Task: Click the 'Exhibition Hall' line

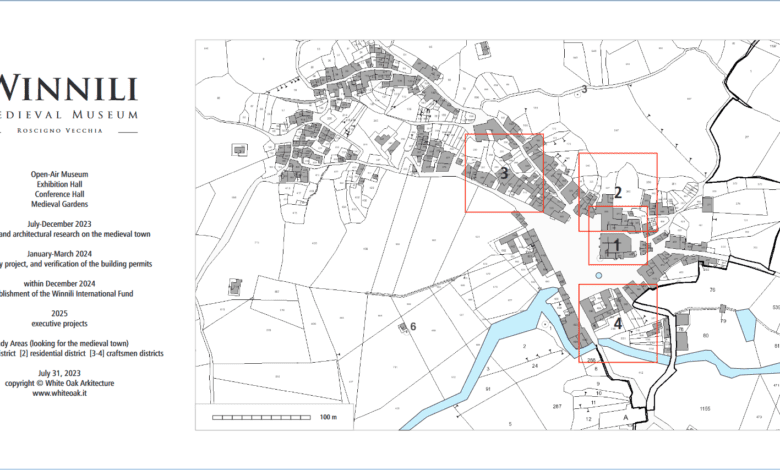Action: coord(60,184)
